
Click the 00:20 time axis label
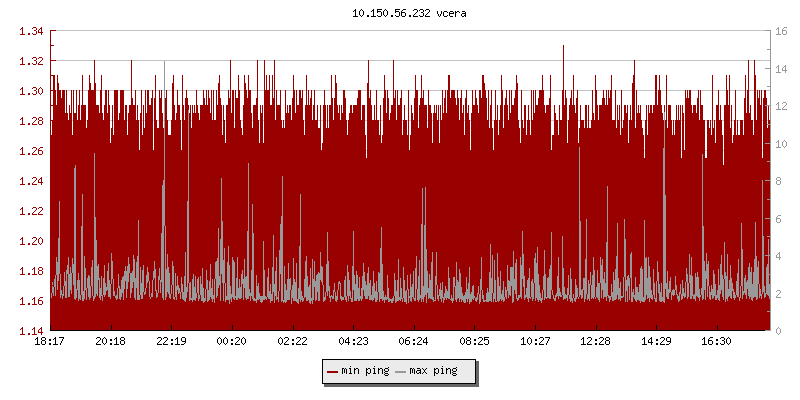click(x=232, y=341)
